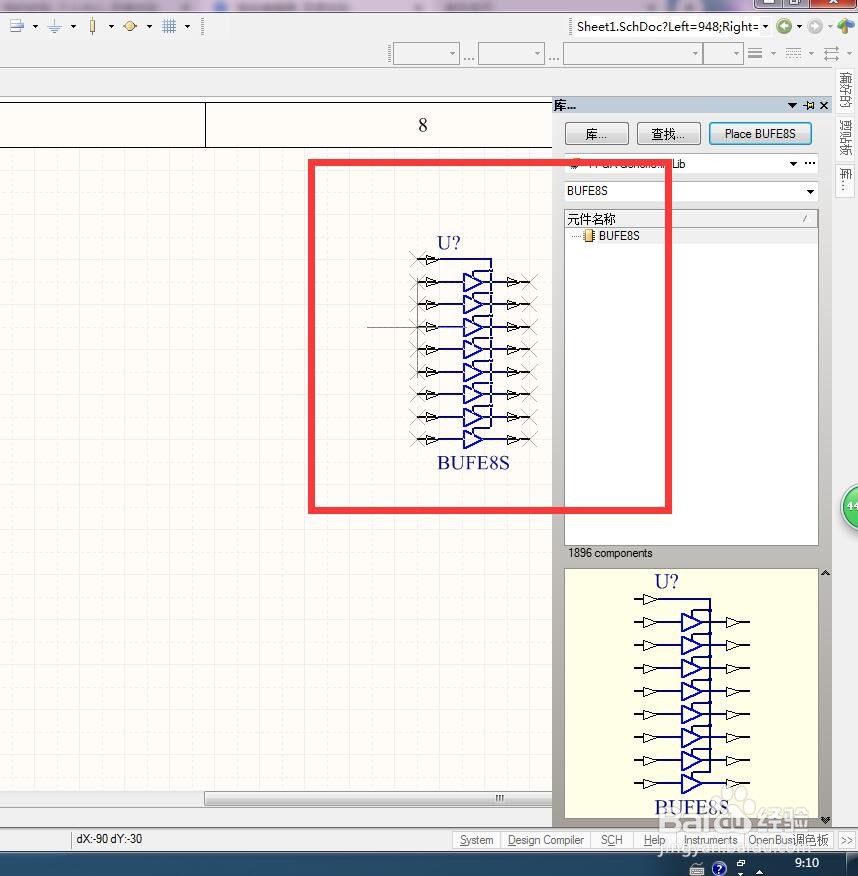This screenshot has width=858, height=876.
Task: Open the Design Compiler panel menu
Action: click(x=546, y=840)
